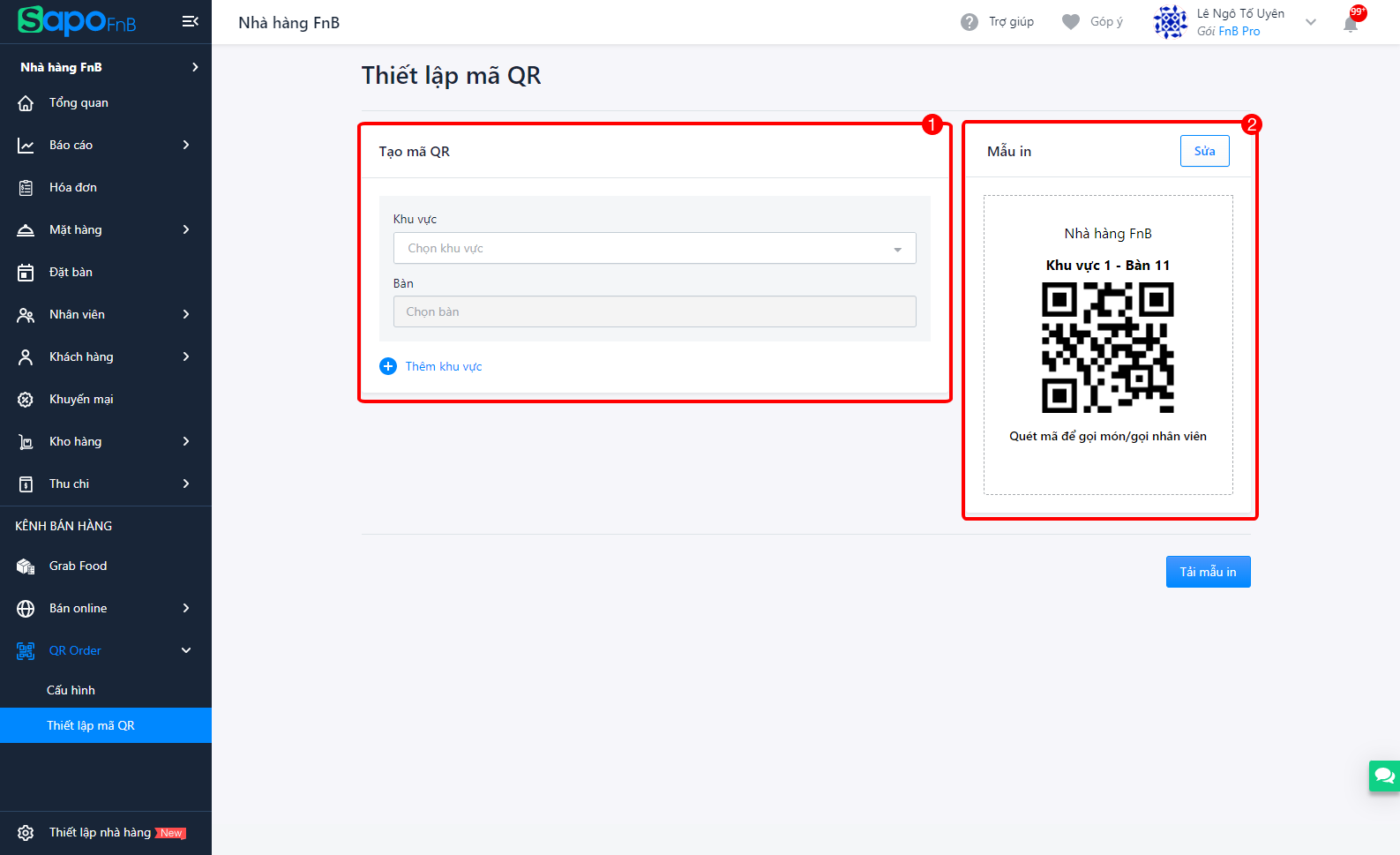Click the Nhân viên staff icon
This screenshot has width=1400, height=855.
(x=26, y=315)
